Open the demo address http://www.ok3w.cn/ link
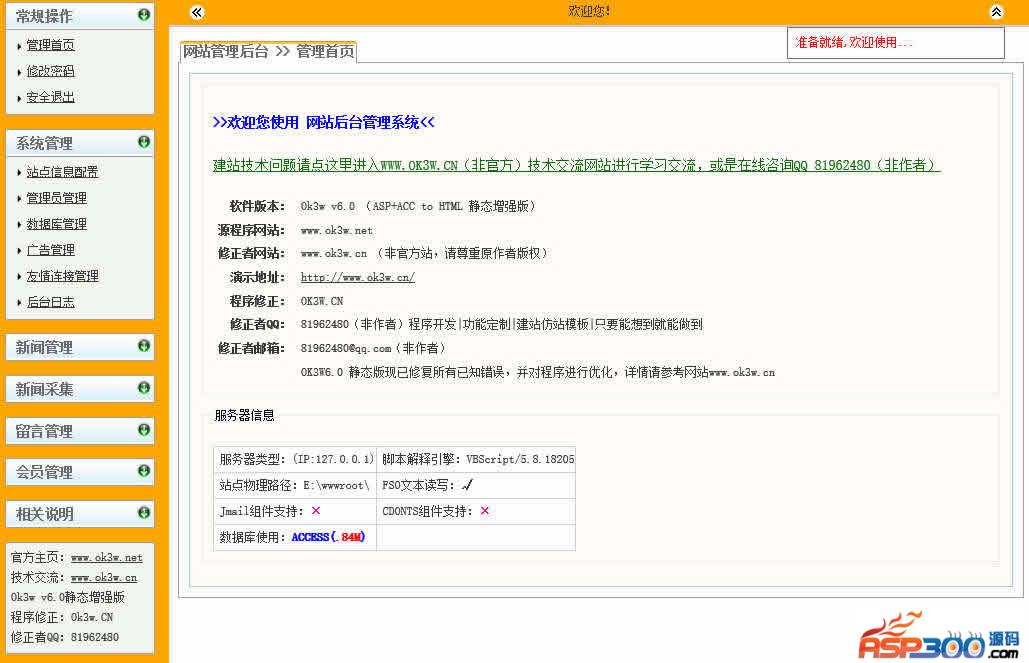The image size is (1029, 663). (357, 277)
